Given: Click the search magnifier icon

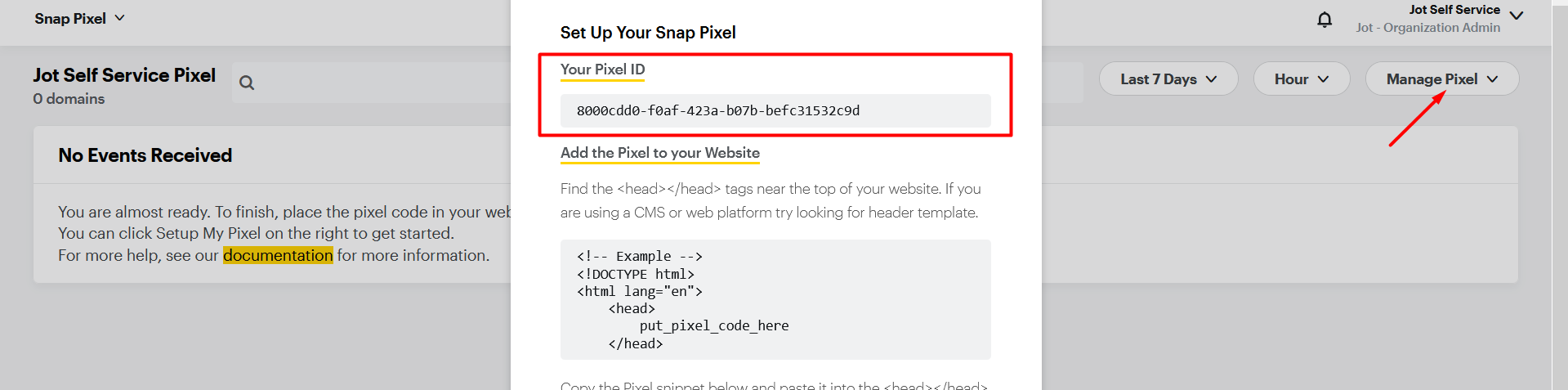Looking at the screenshot, I should [x=247, y=83].
